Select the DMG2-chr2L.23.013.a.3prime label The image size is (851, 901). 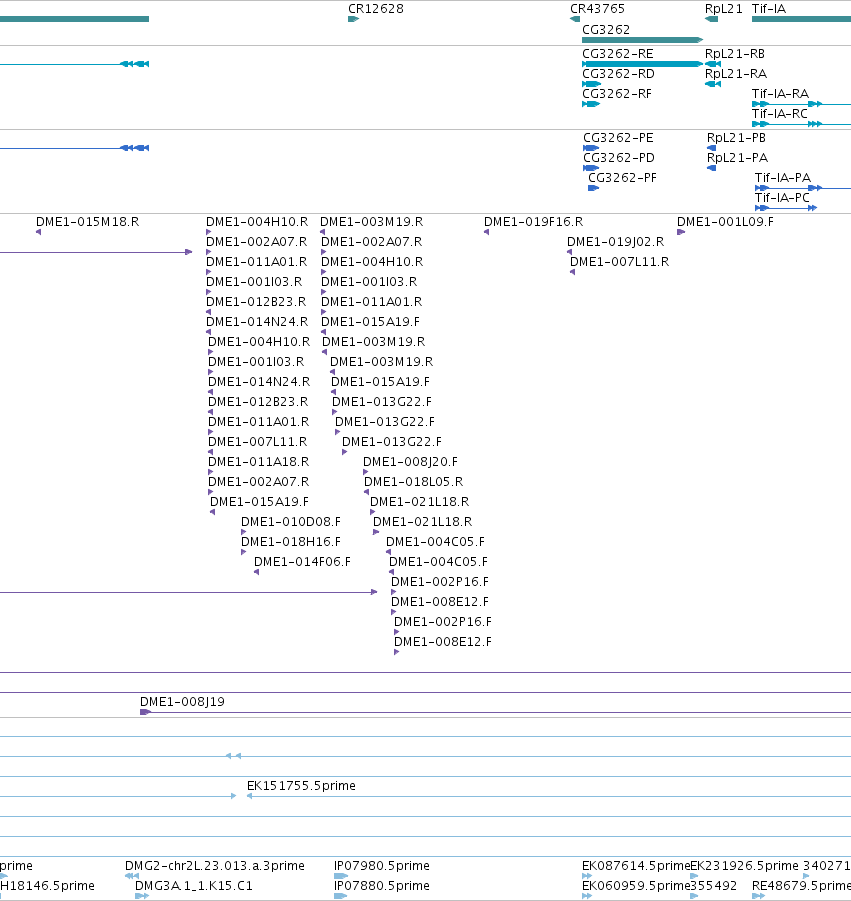coord(215,865)
